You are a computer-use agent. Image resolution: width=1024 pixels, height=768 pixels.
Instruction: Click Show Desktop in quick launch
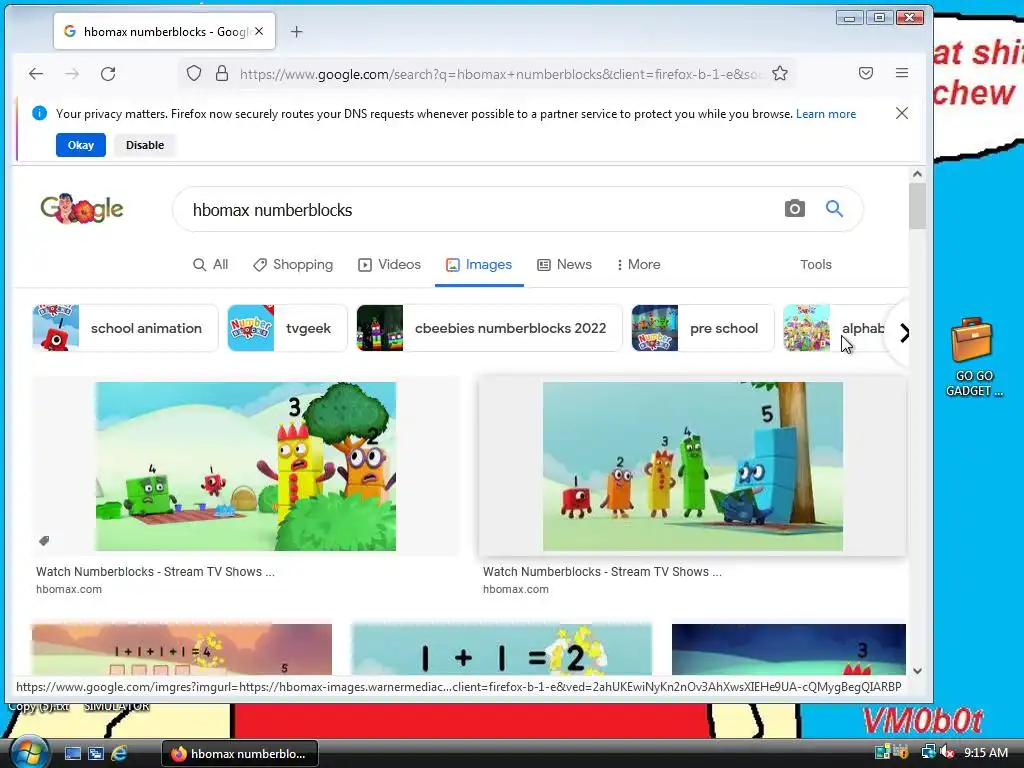(x=72, y=753)
